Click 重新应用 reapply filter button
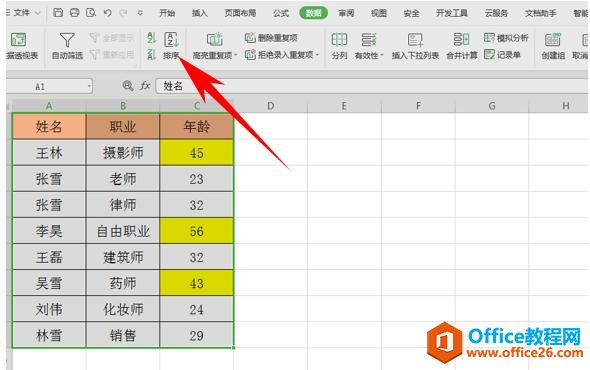The height and width of the screenshot is (370, 590). click(112, 55)
